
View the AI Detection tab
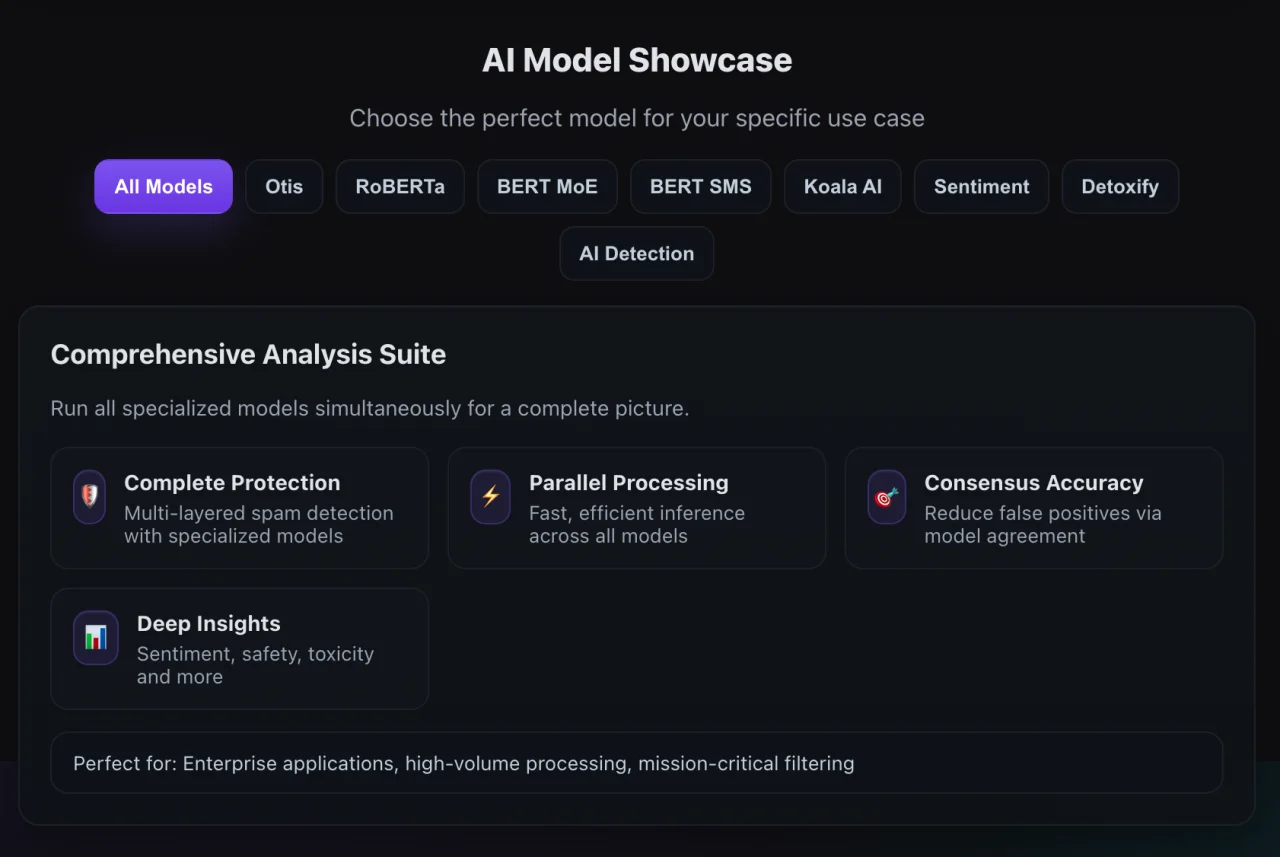636,254
